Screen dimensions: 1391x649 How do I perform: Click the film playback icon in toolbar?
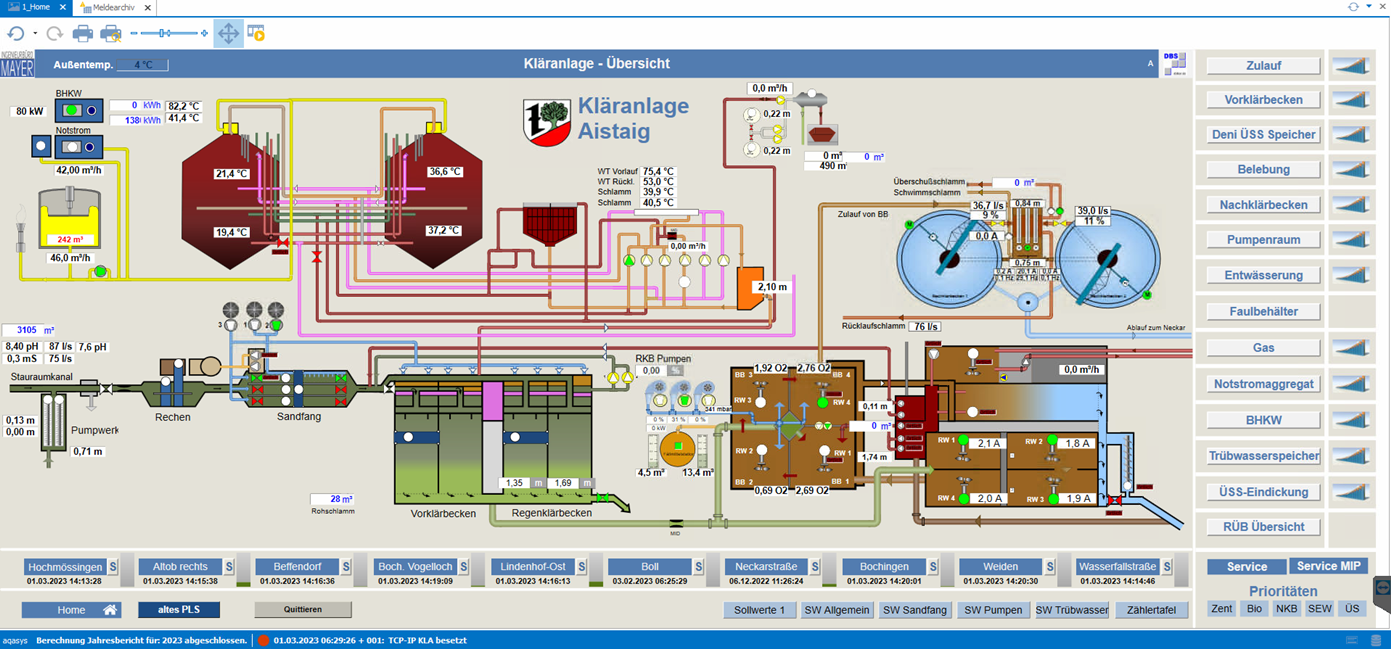pos(256,34)
